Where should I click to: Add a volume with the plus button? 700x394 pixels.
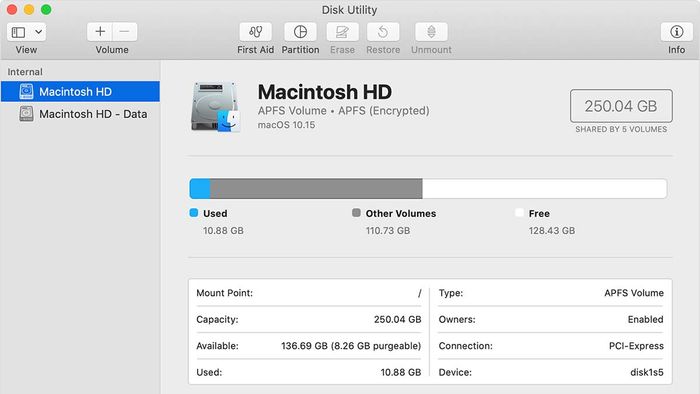[x=100, y=32]
